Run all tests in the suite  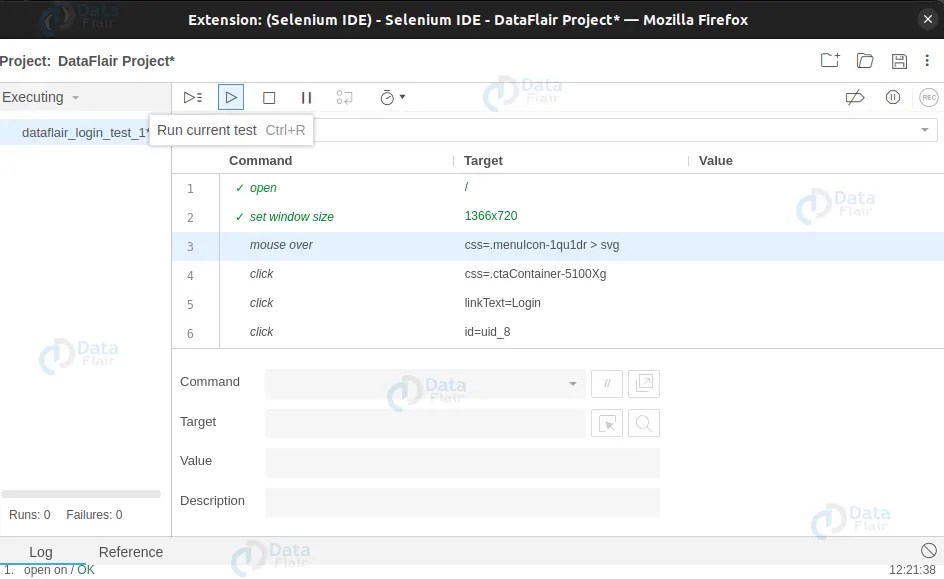pos(192,97)
